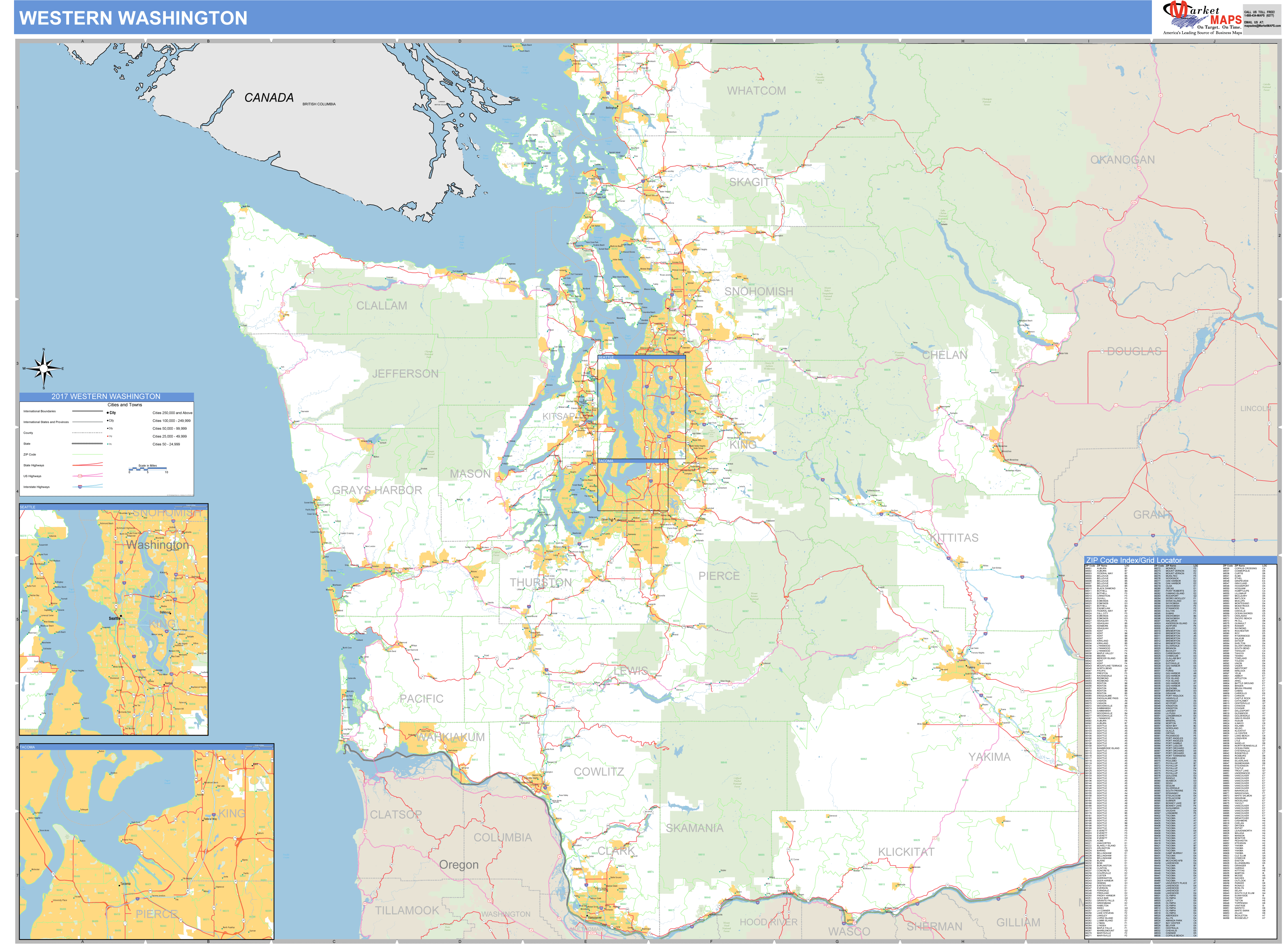Select the CLATSOP county label
This screenshot has height=945, width=1288.
pyautogui.click(x=396, y=814)
